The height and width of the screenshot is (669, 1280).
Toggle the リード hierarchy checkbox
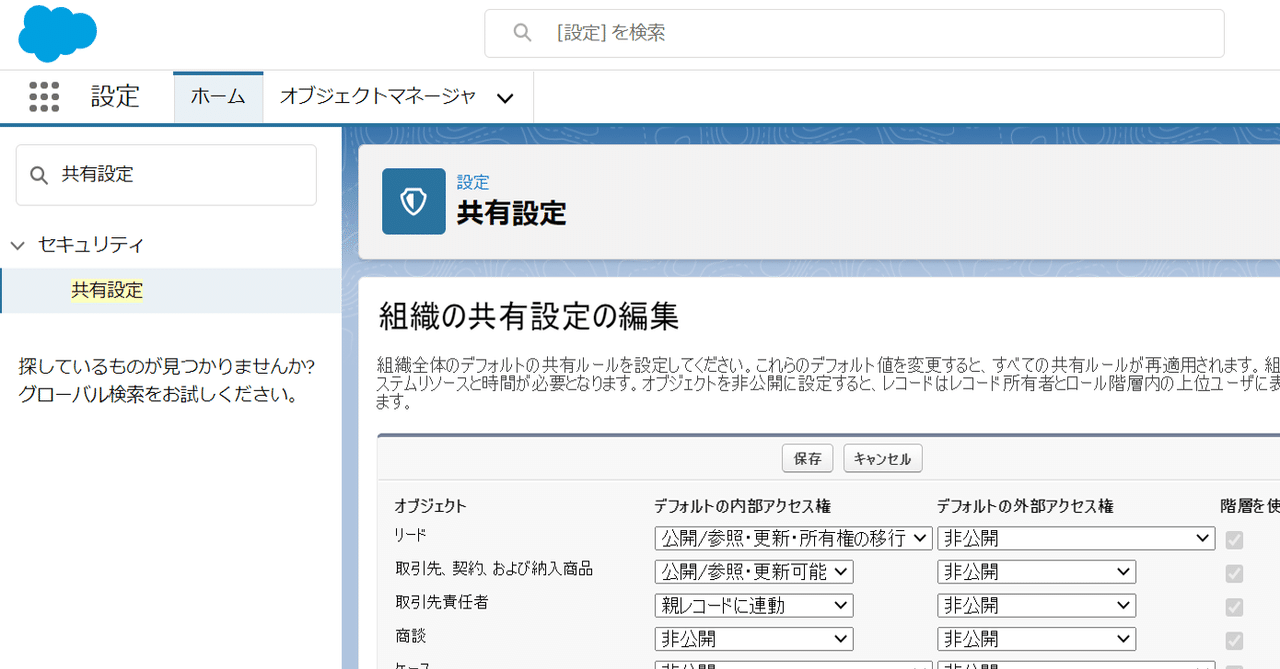click(1234, 540)
